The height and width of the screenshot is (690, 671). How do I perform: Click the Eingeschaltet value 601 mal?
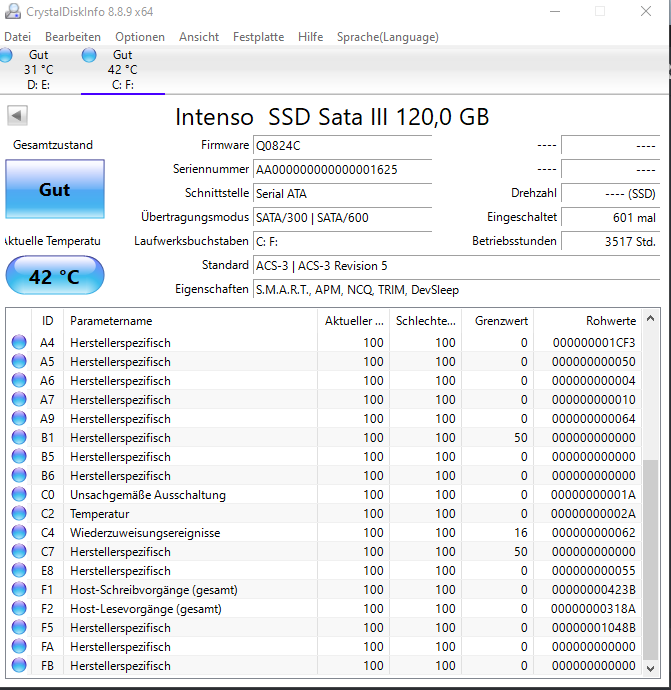[x=611, y=218]
